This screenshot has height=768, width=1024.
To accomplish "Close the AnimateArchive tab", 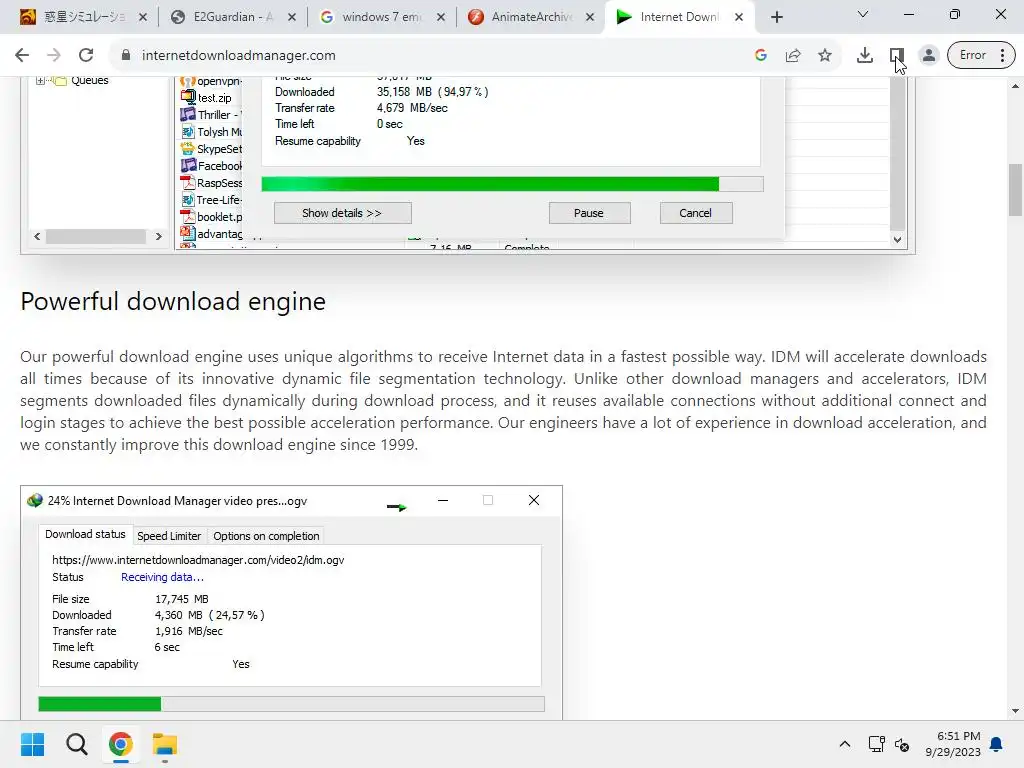I will [590, 17].
